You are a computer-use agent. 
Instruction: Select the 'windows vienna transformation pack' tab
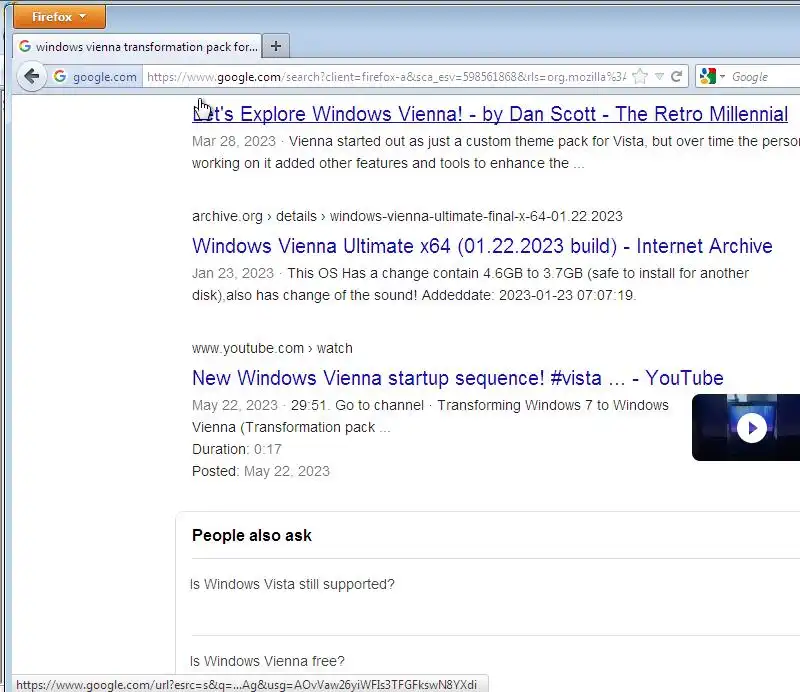138,46
